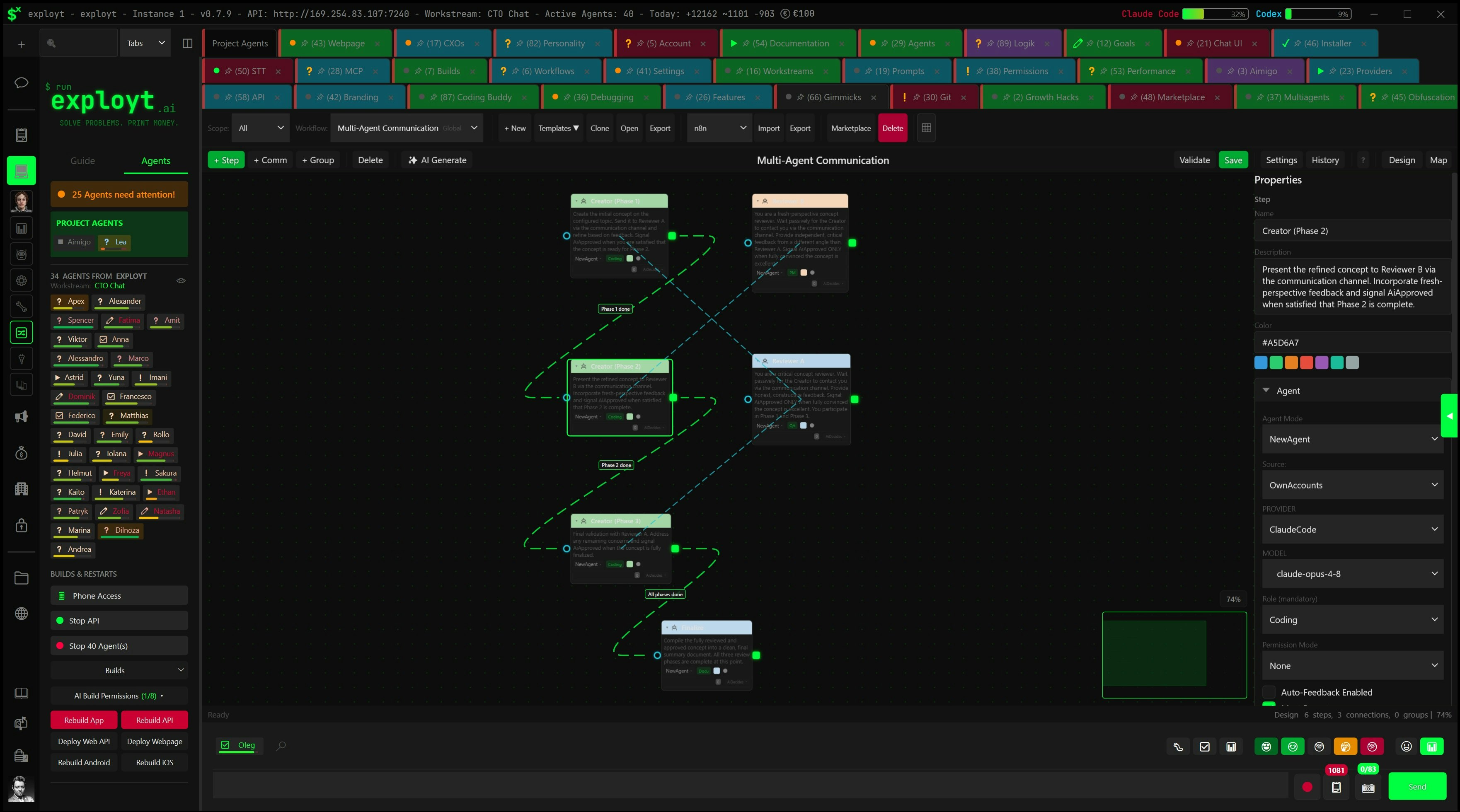Click the orange thinking face reaction
The width and height of the screenshot is (1460, 812).
tap(1345, 747)
